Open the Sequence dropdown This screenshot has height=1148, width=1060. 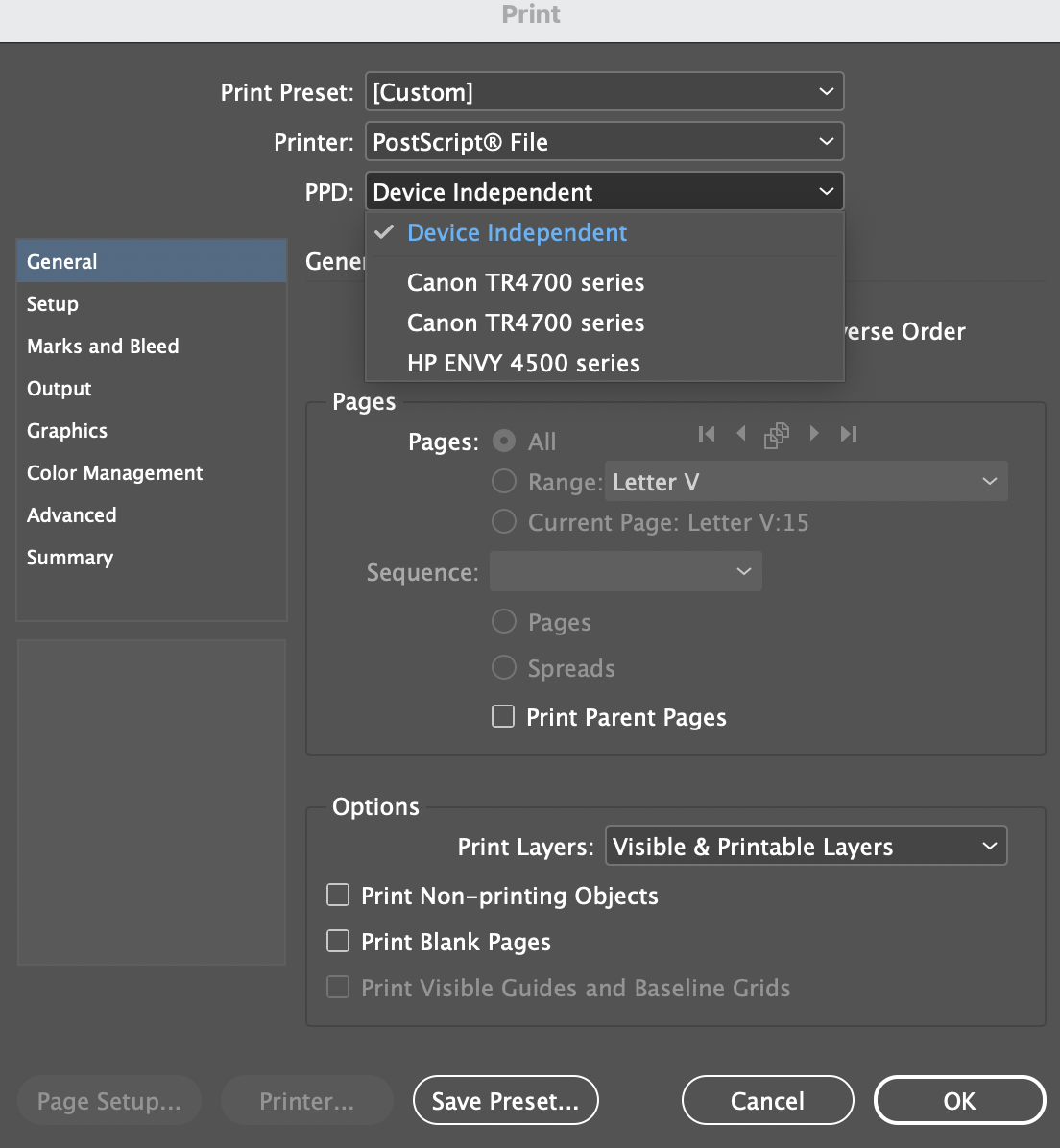(x=625, y=571)
